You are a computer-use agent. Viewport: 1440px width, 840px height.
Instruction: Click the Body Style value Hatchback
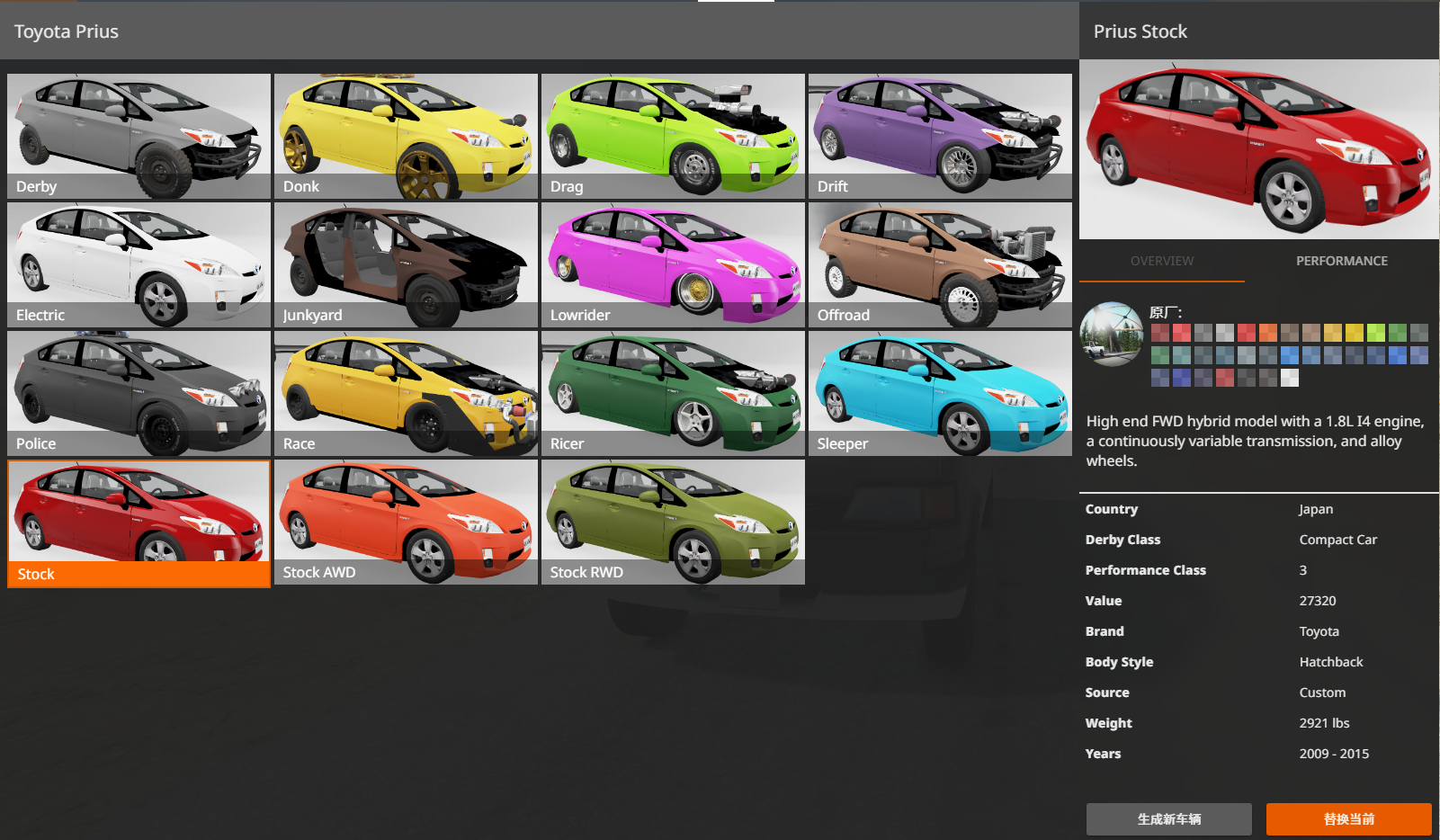(1331, 662)
